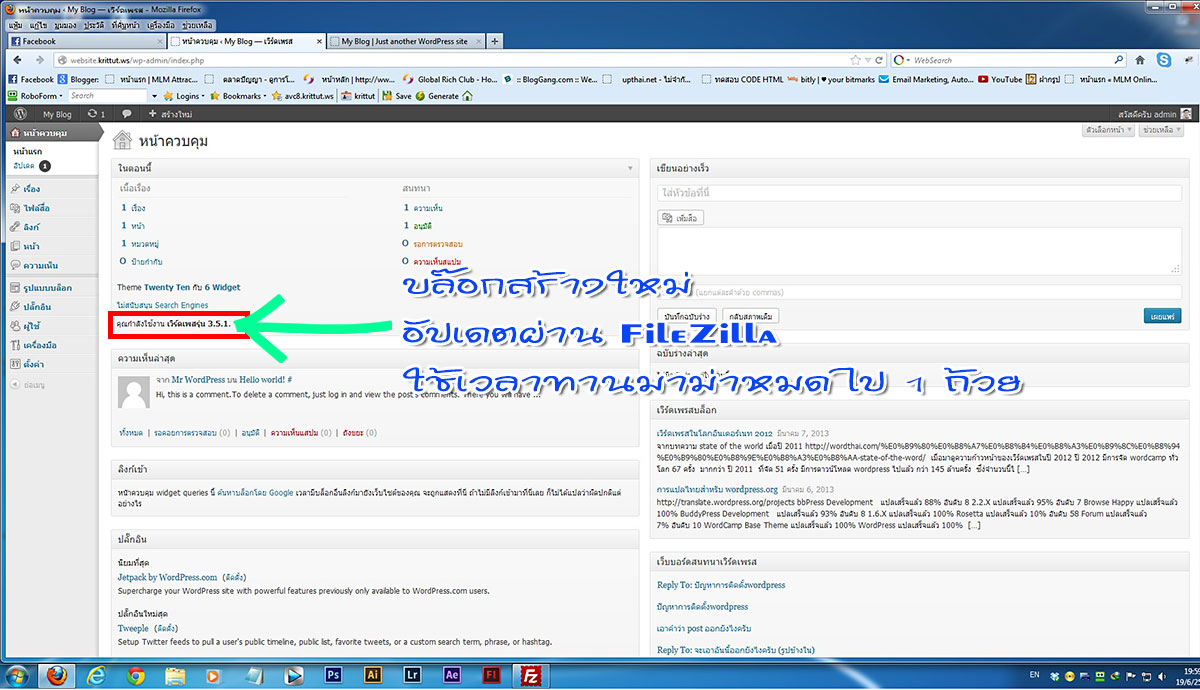Click the blue publish button in QuickPress
The height and width of the screenshot is (690, 1200).
(1162, 316)
